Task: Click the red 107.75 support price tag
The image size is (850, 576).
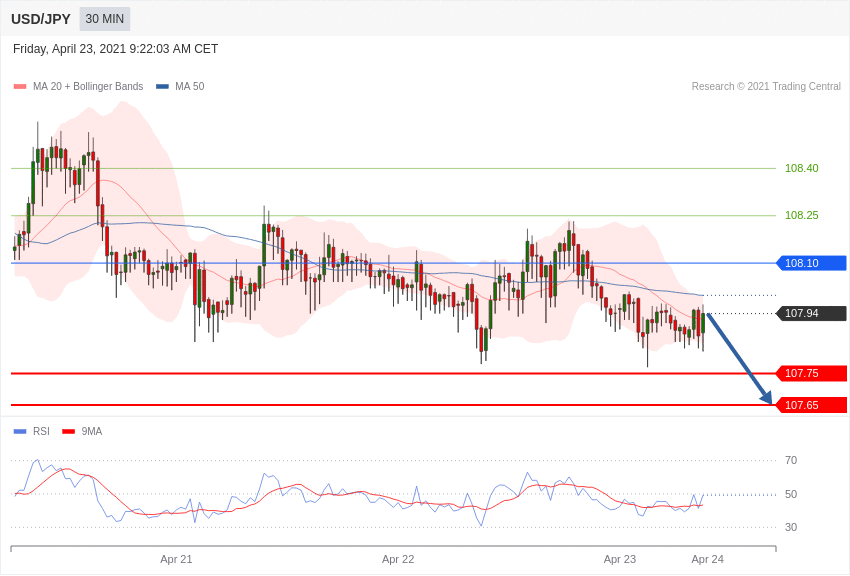Action: point(812,373)
